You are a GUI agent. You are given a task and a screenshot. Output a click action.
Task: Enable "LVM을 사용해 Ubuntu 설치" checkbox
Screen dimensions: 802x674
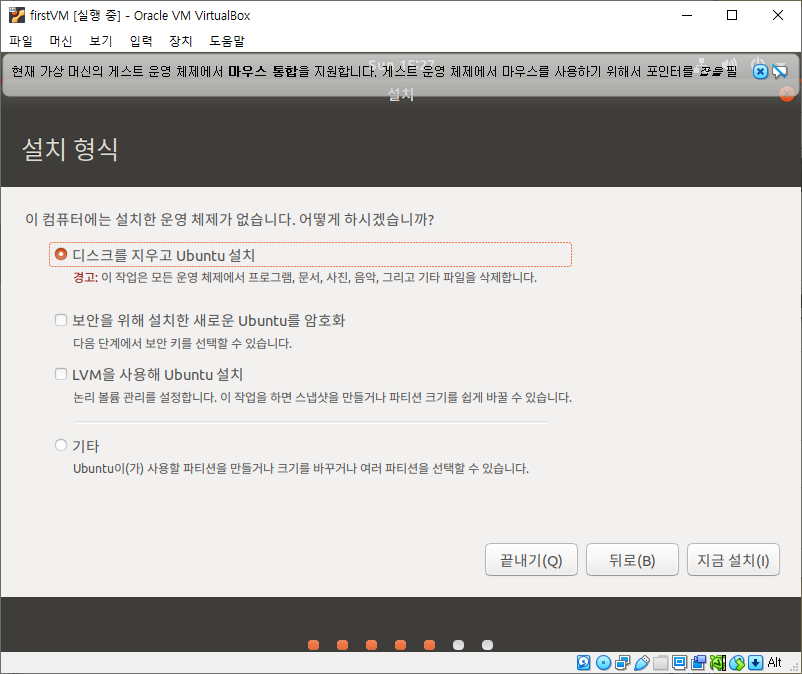[61, 374]
